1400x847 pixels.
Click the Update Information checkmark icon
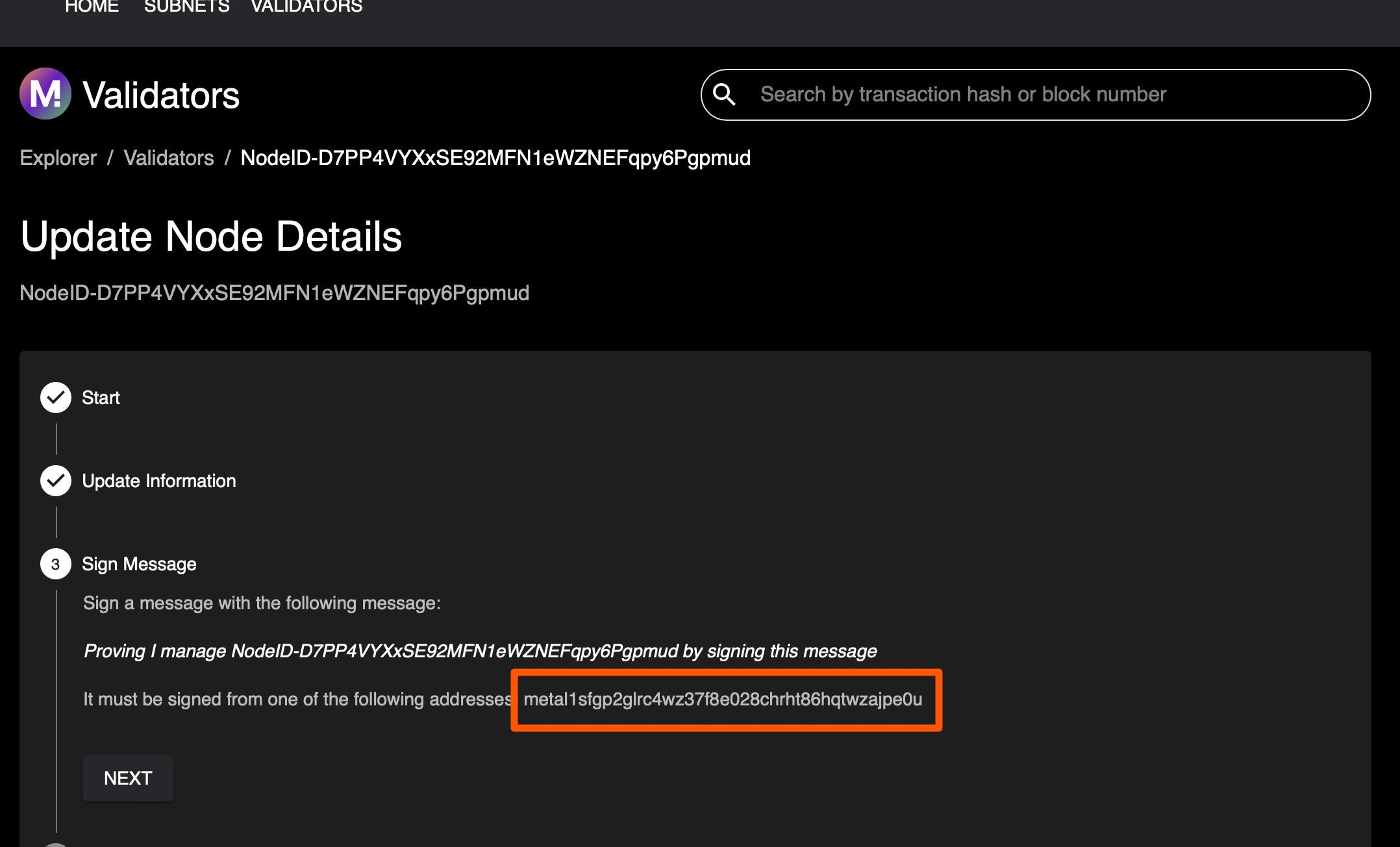pyautogui.click(x=56, y=481)
